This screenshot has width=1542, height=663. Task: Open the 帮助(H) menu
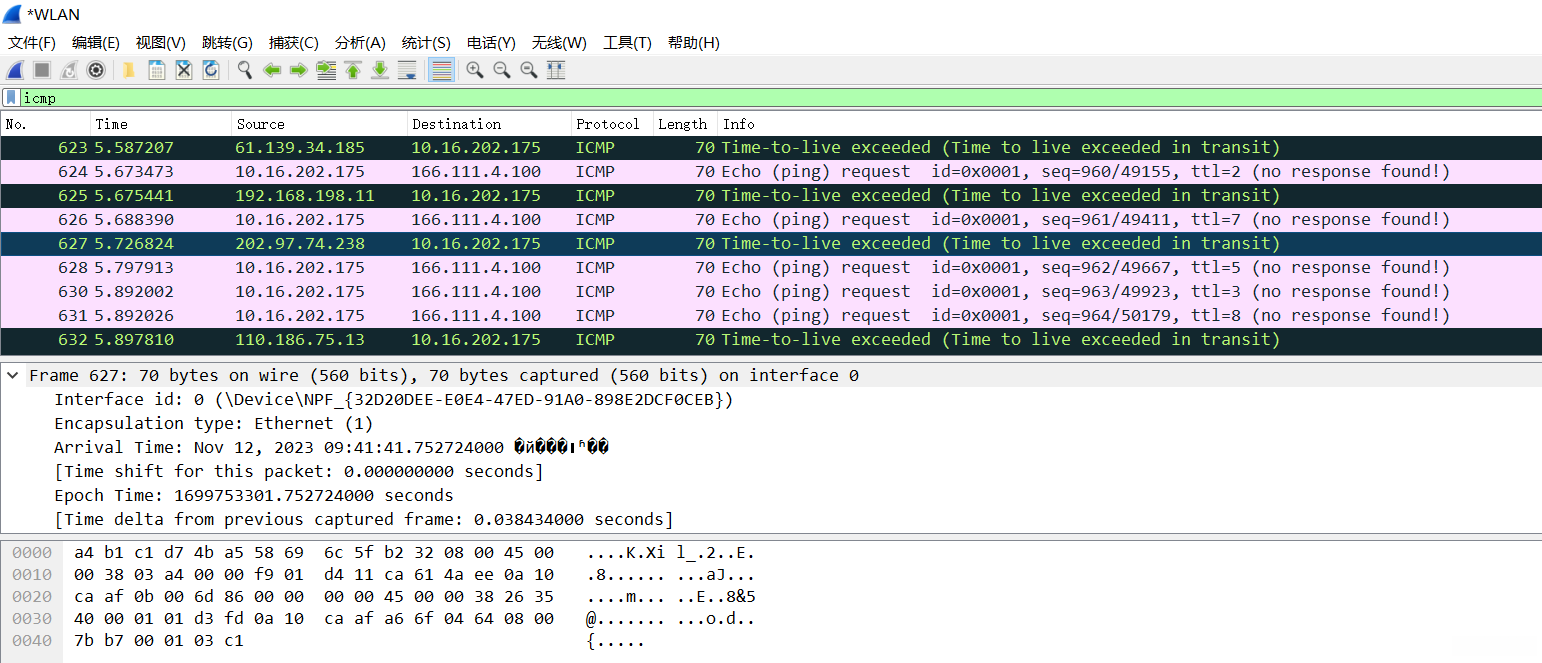[694, 43]
